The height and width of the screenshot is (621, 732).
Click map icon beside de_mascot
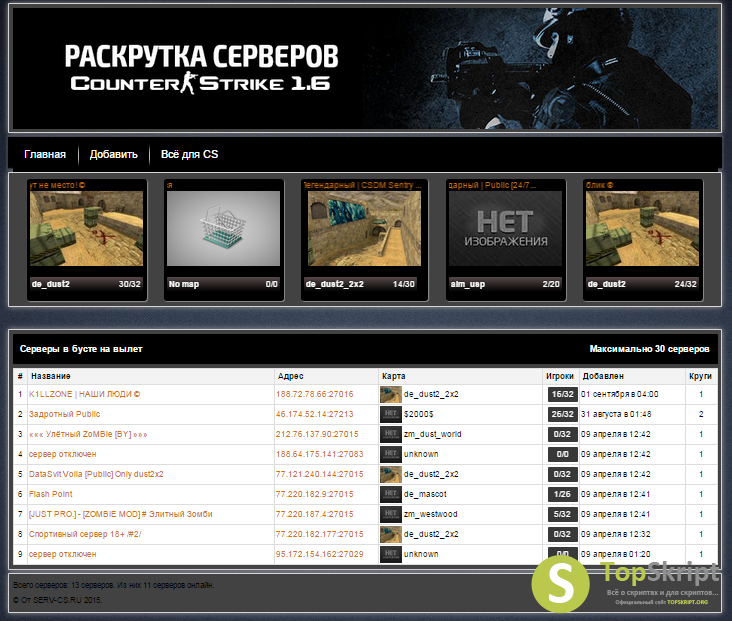391,494
